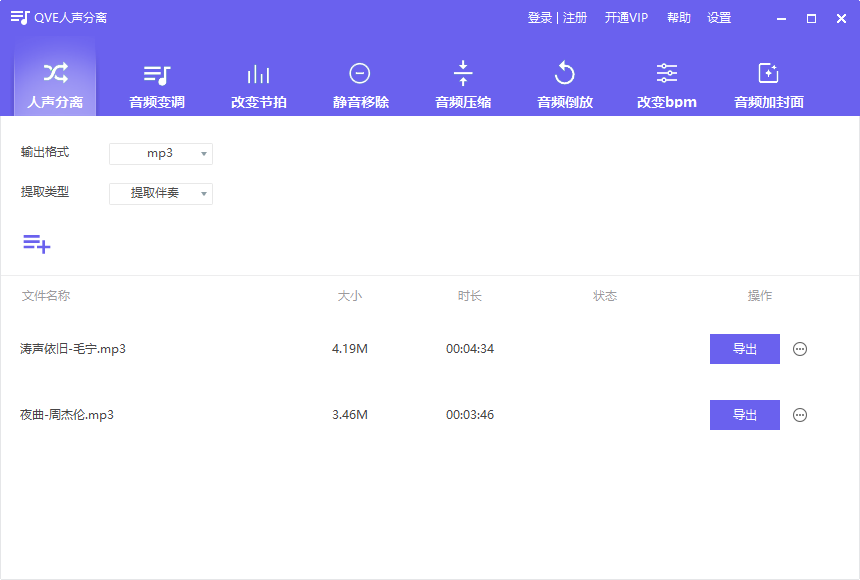Export 涛声依旧-毛宁.mp3 with 导出 button
The width and height of the screenshot is (860, 580).
point(744,349)
